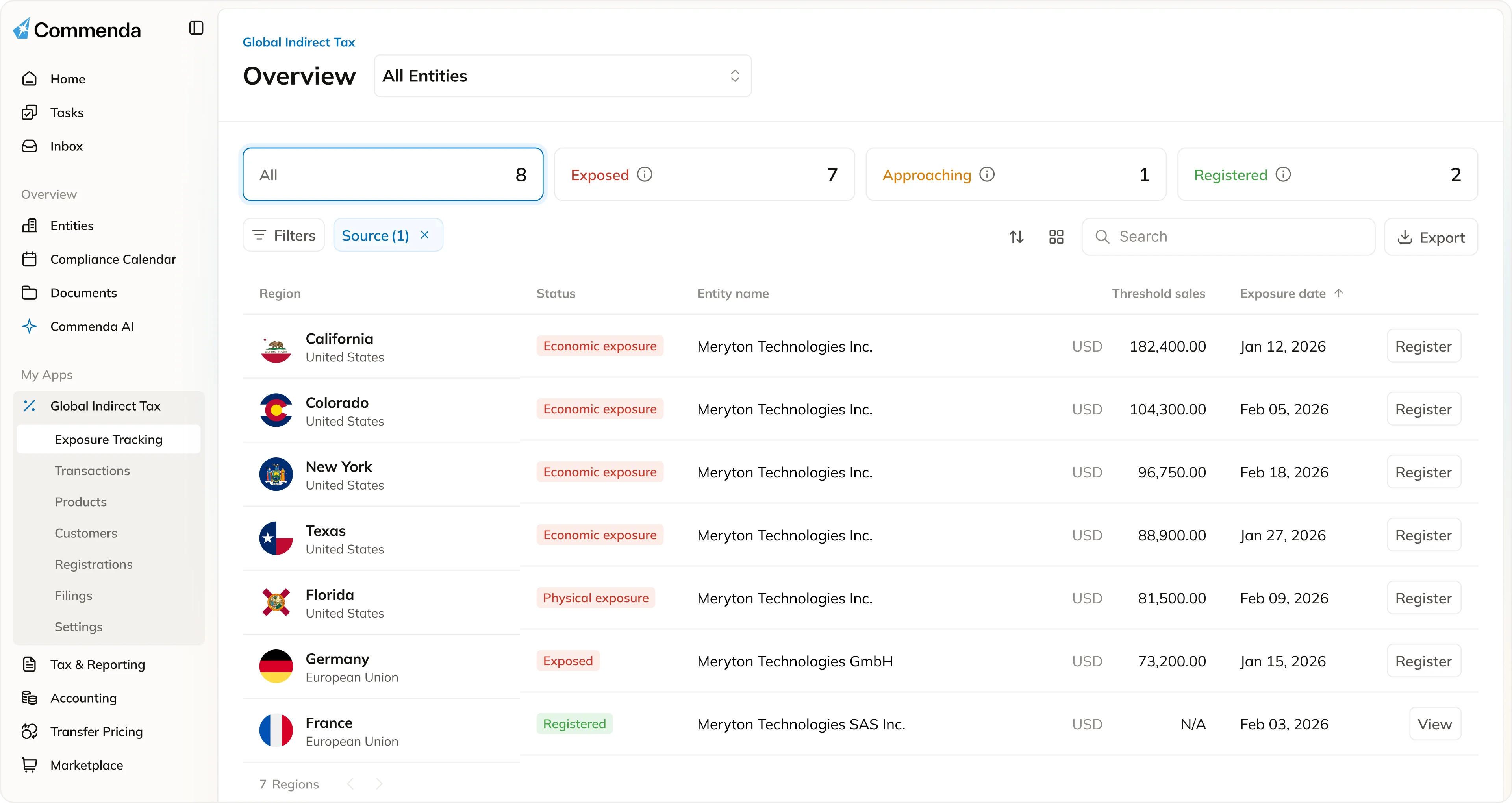The width and height of the screenshot is (1512, 803).
Task: Open the Filters button
Action: pyautogui.click(x=283, y=235)
